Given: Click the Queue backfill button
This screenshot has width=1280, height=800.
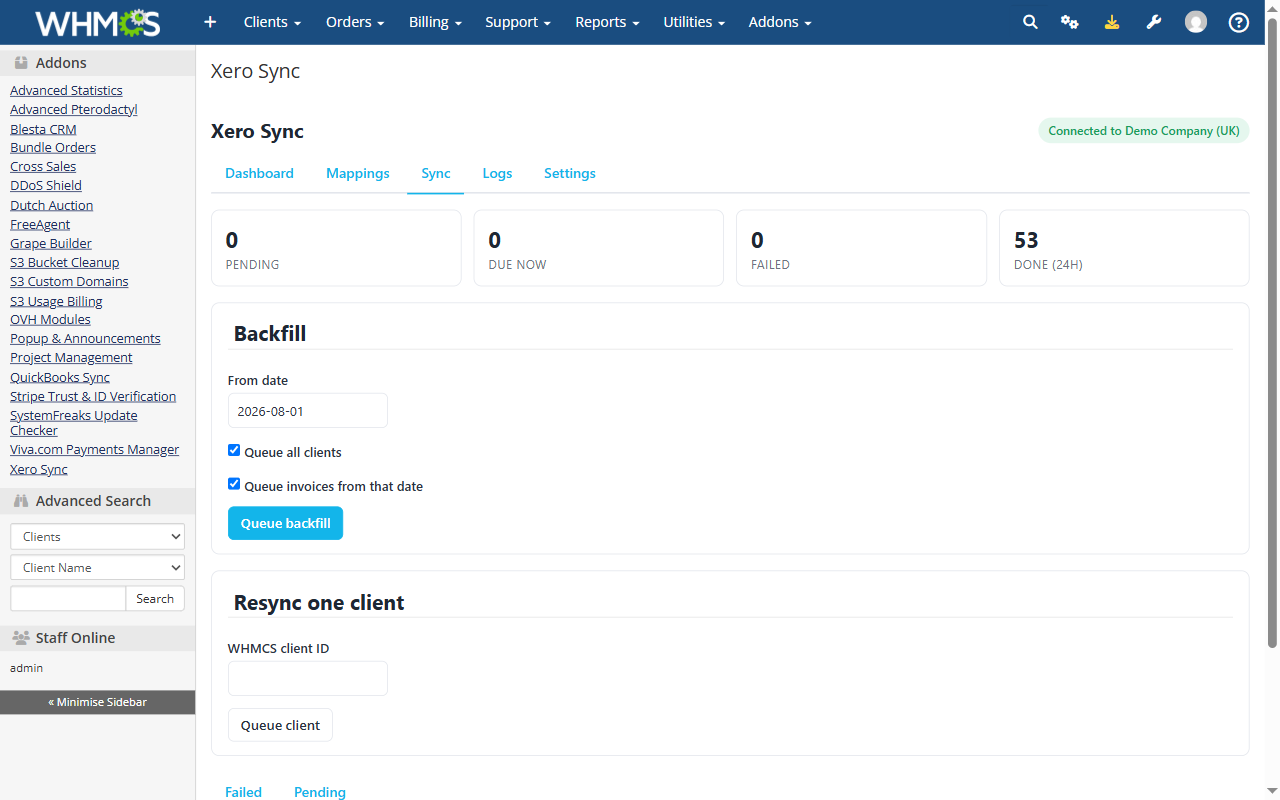Looking at the screenshot, I should (x=285, y=523).
